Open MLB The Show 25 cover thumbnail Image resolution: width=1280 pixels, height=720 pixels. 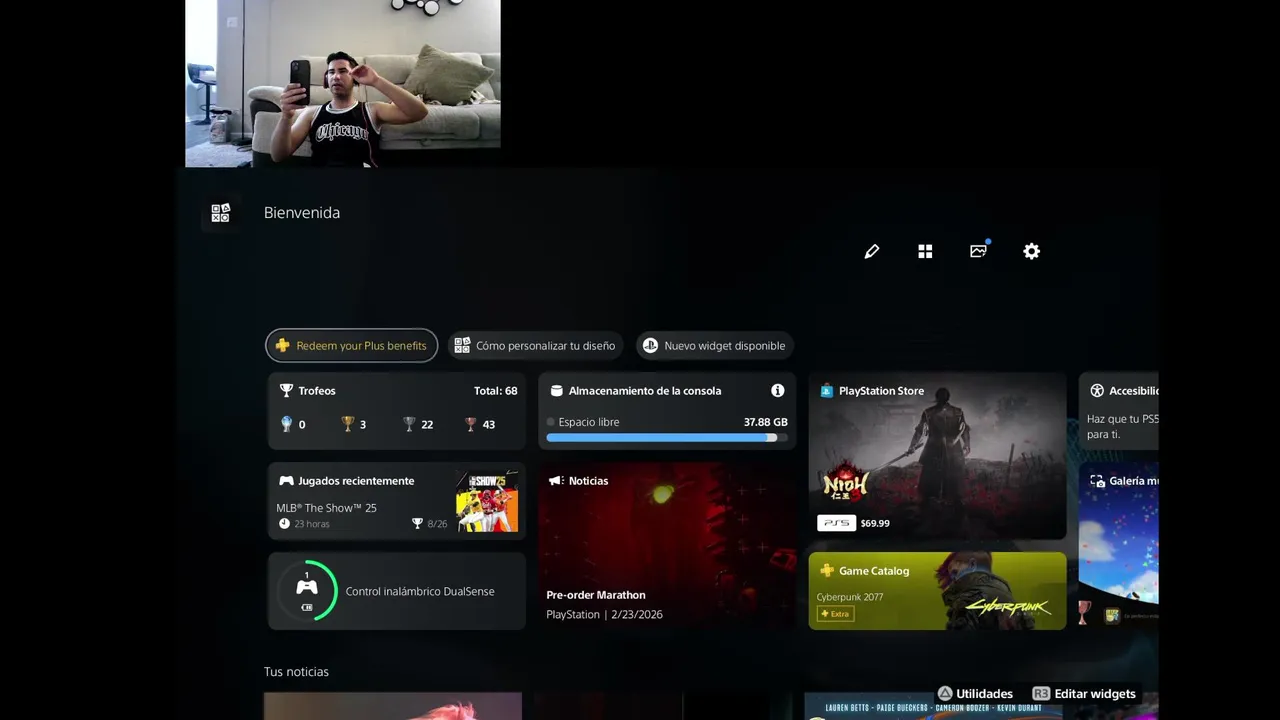pyautogui.click(x=487, y=501)
